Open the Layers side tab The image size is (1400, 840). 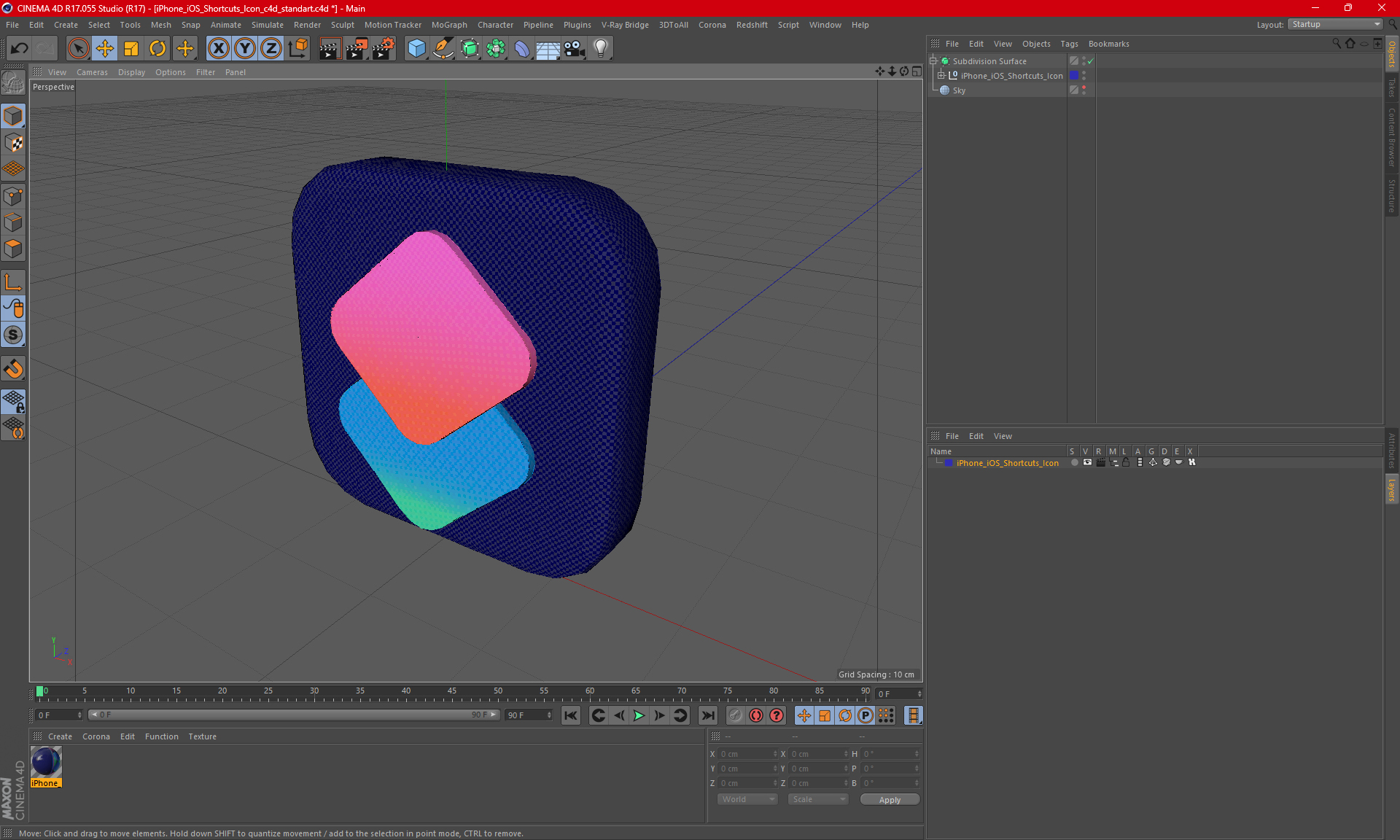pos(1392,489)
